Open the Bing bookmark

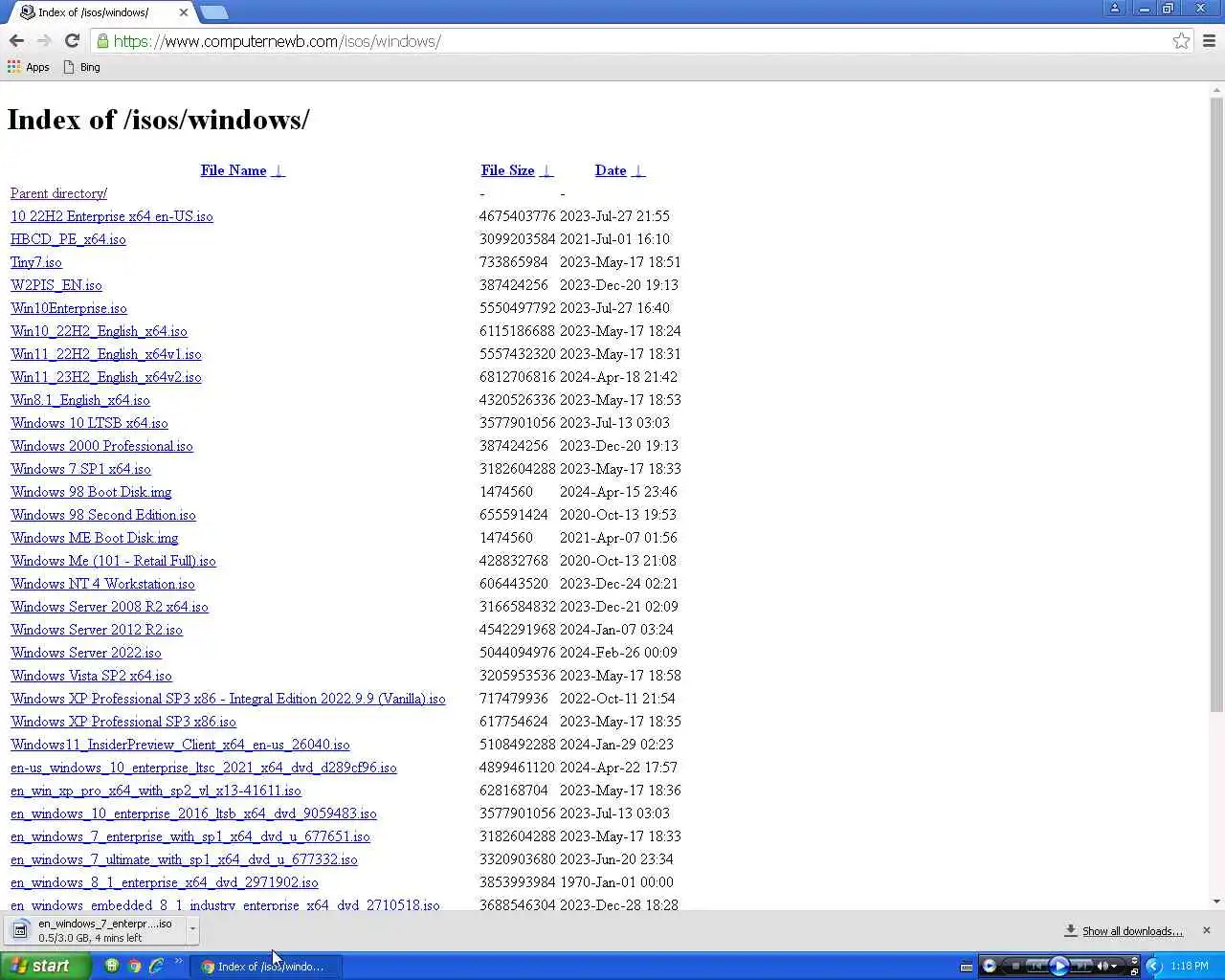[81, 67]
